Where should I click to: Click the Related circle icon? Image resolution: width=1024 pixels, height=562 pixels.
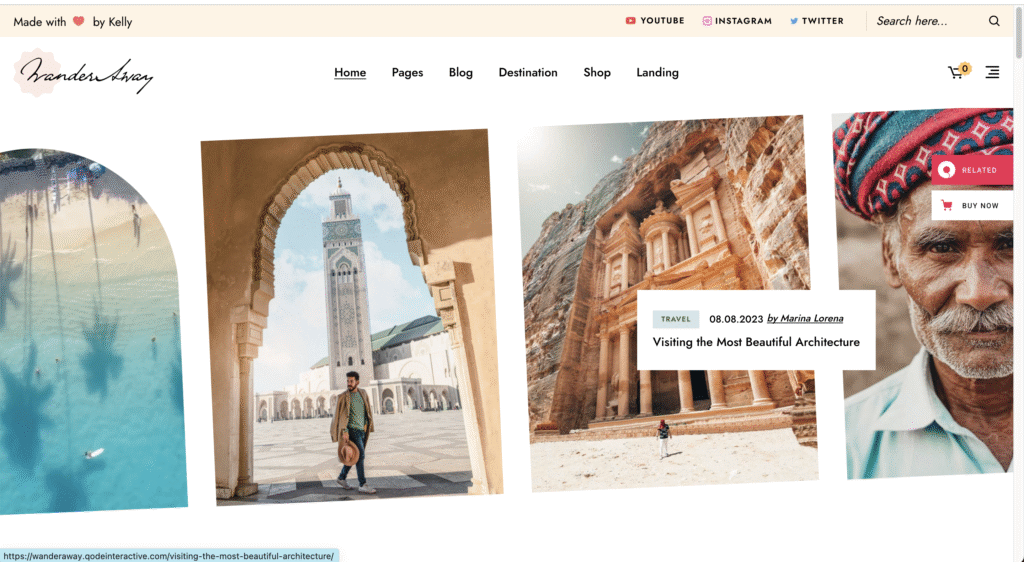pyautogui.click(x=946, y=170)
